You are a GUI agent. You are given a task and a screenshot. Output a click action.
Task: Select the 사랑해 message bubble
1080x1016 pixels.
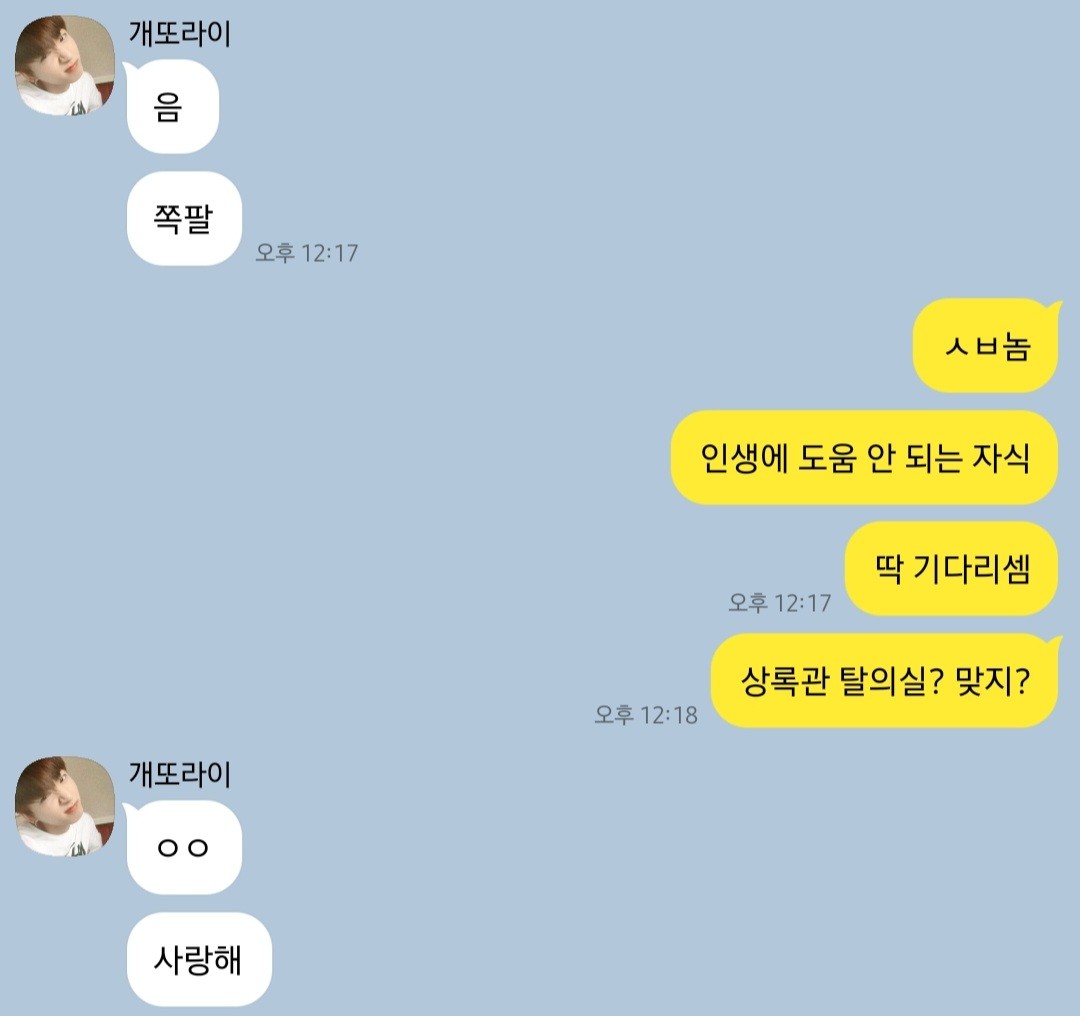[199, 960]
